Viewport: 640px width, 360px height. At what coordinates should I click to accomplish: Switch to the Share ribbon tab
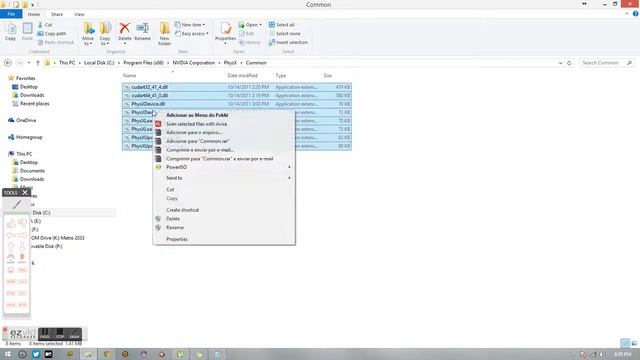(x=57, y=14)
